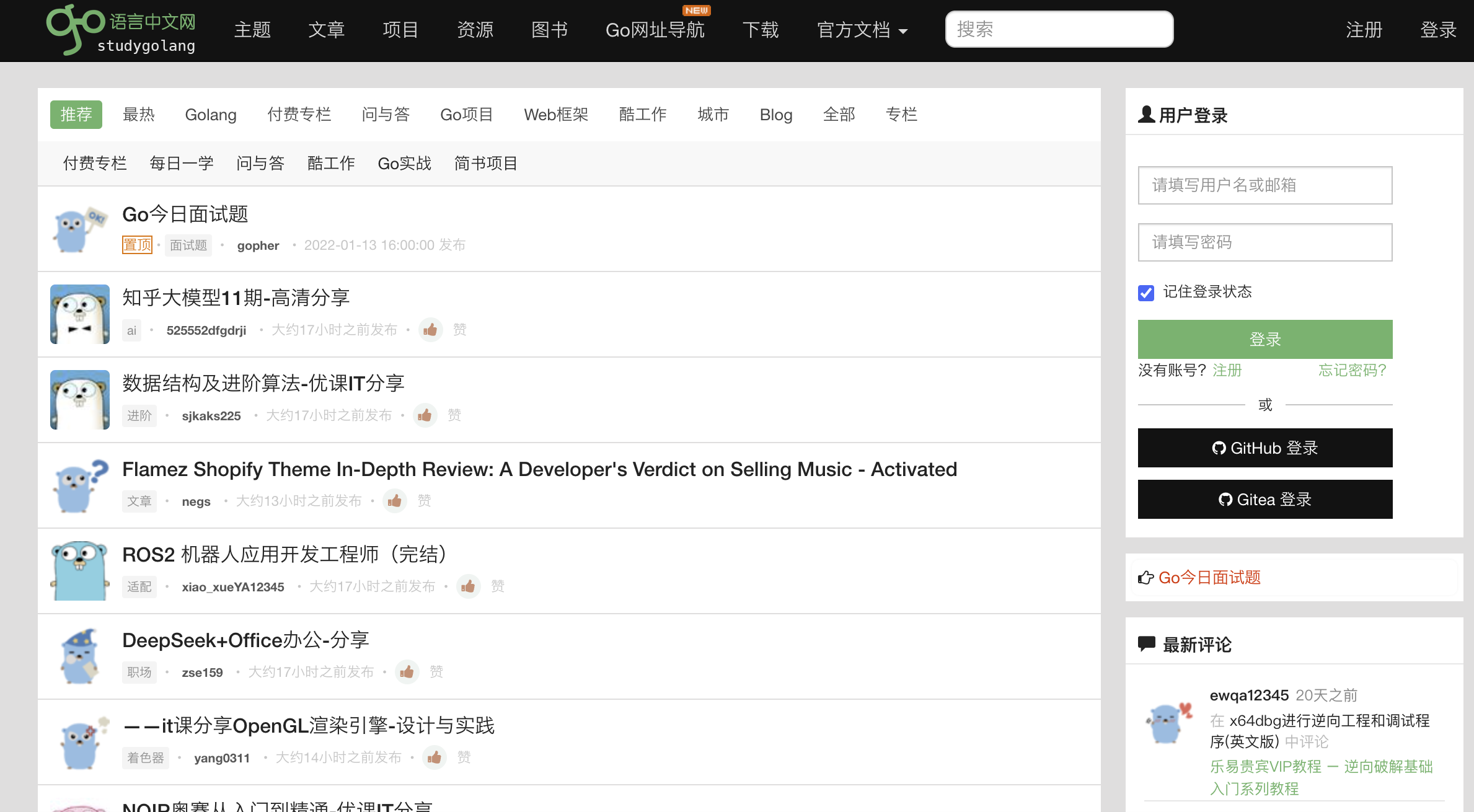Screen dimensions: 1474x812
Task: Open the Go网址导航 menu item
Action: [x=655, y=30]
